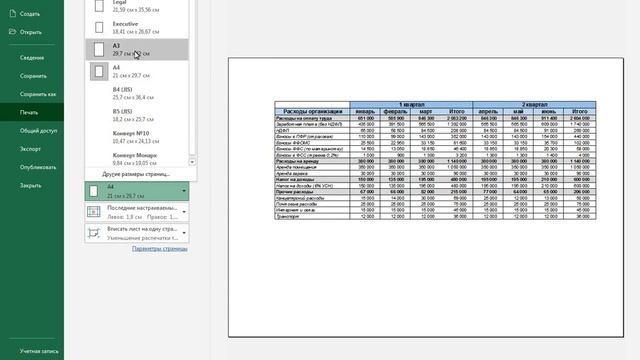Open the Параметры страницы link

pyautogui.click(x=160, y=248)
